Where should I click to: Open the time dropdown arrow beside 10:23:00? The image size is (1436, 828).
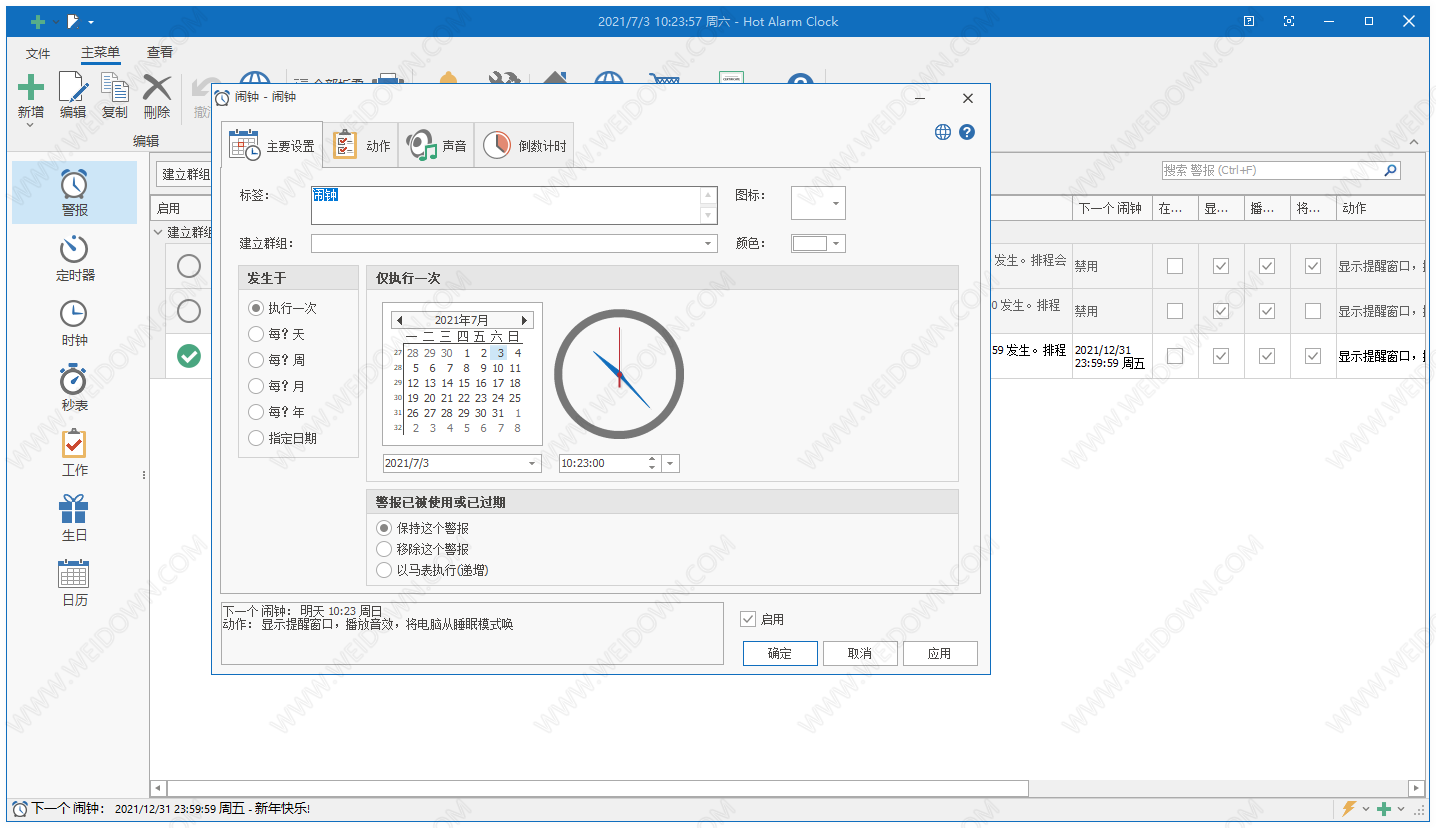click(x=671, y=463)
